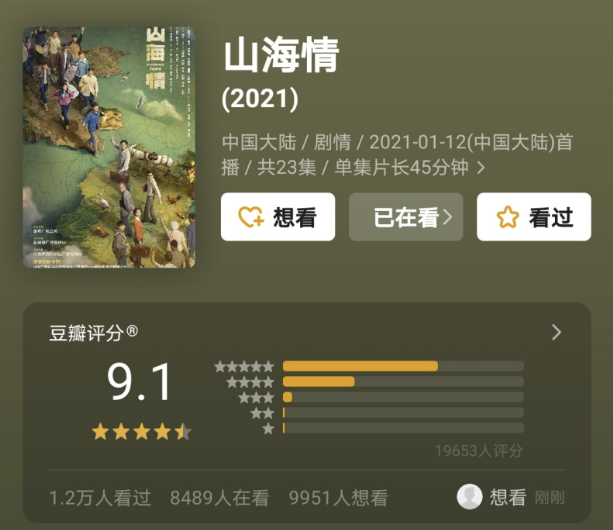Open the 8489人在看 list

(219, 498)
